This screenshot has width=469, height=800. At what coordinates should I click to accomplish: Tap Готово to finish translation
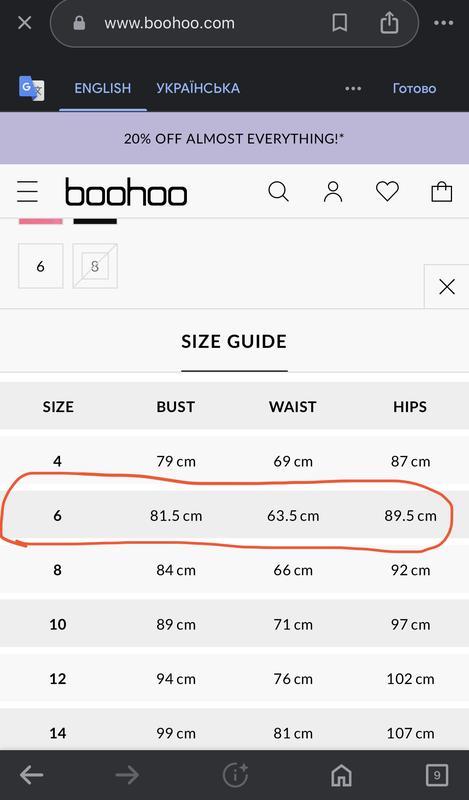414,89
